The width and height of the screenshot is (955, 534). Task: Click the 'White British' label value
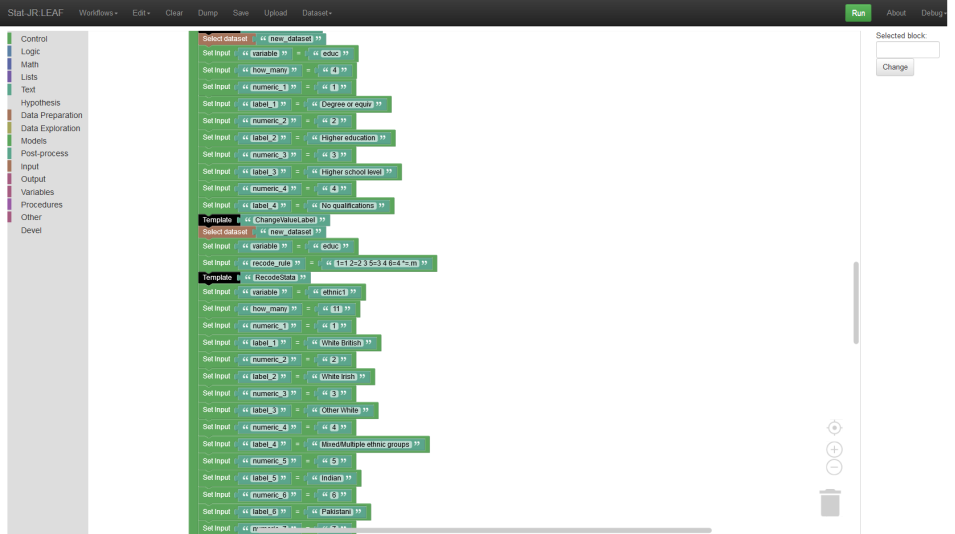tap(341, 343)
